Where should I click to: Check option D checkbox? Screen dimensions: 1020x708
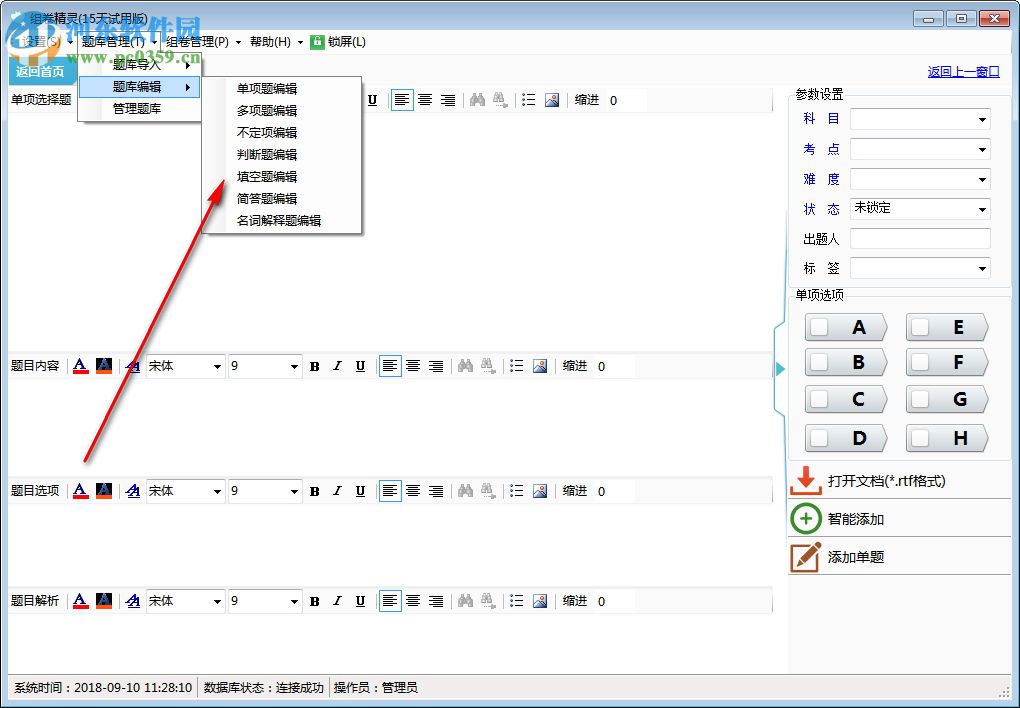[x=820, y=438]
